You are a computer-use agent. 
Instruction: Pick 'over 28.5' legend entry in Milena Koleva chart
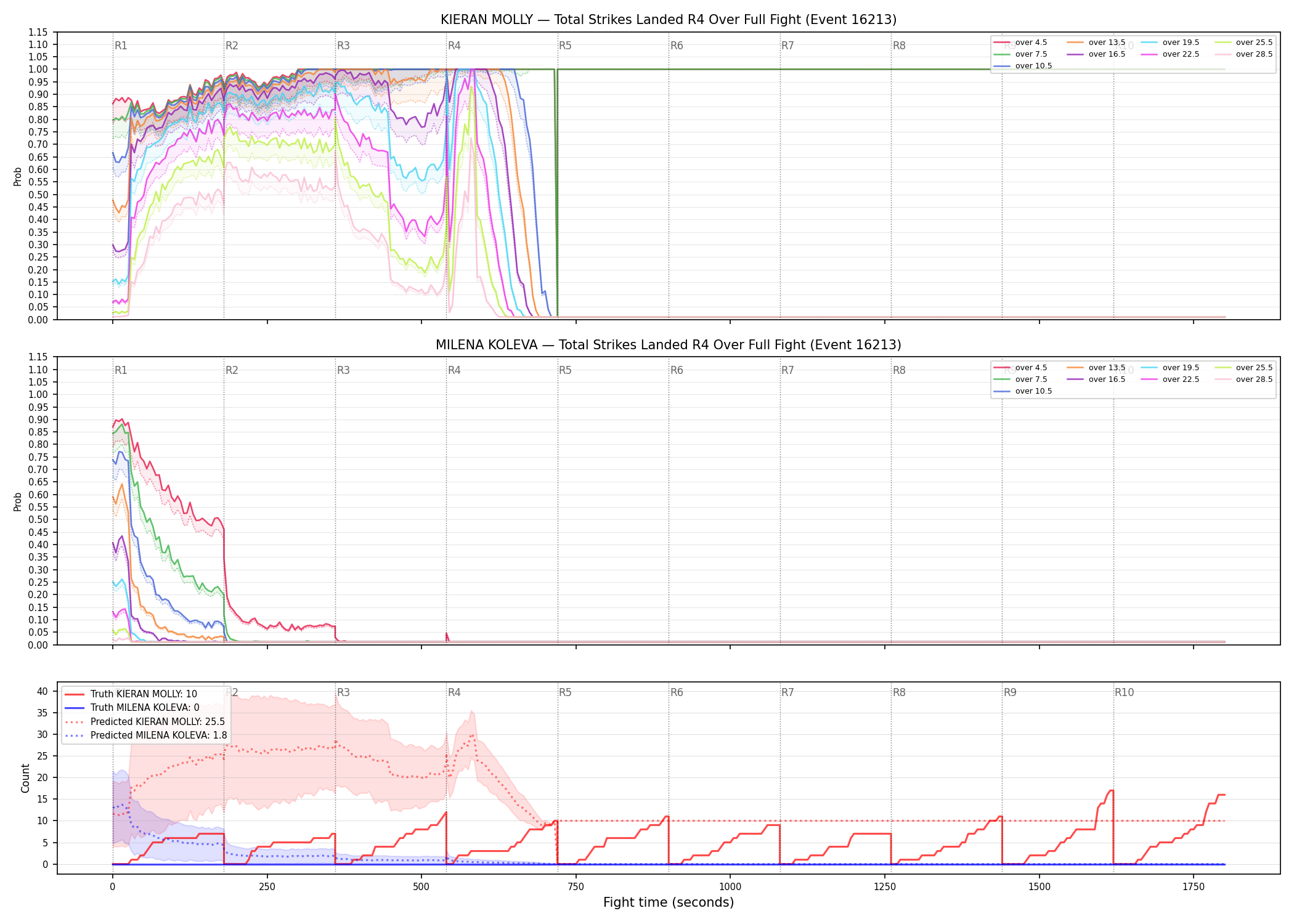[1243, 379]
